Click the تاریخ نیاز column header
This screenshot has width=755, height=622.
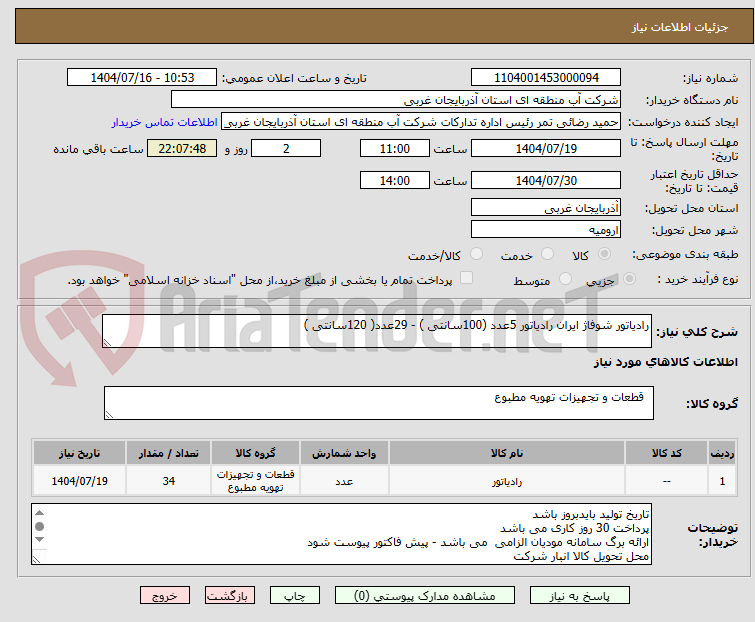[x=79, y=453]
